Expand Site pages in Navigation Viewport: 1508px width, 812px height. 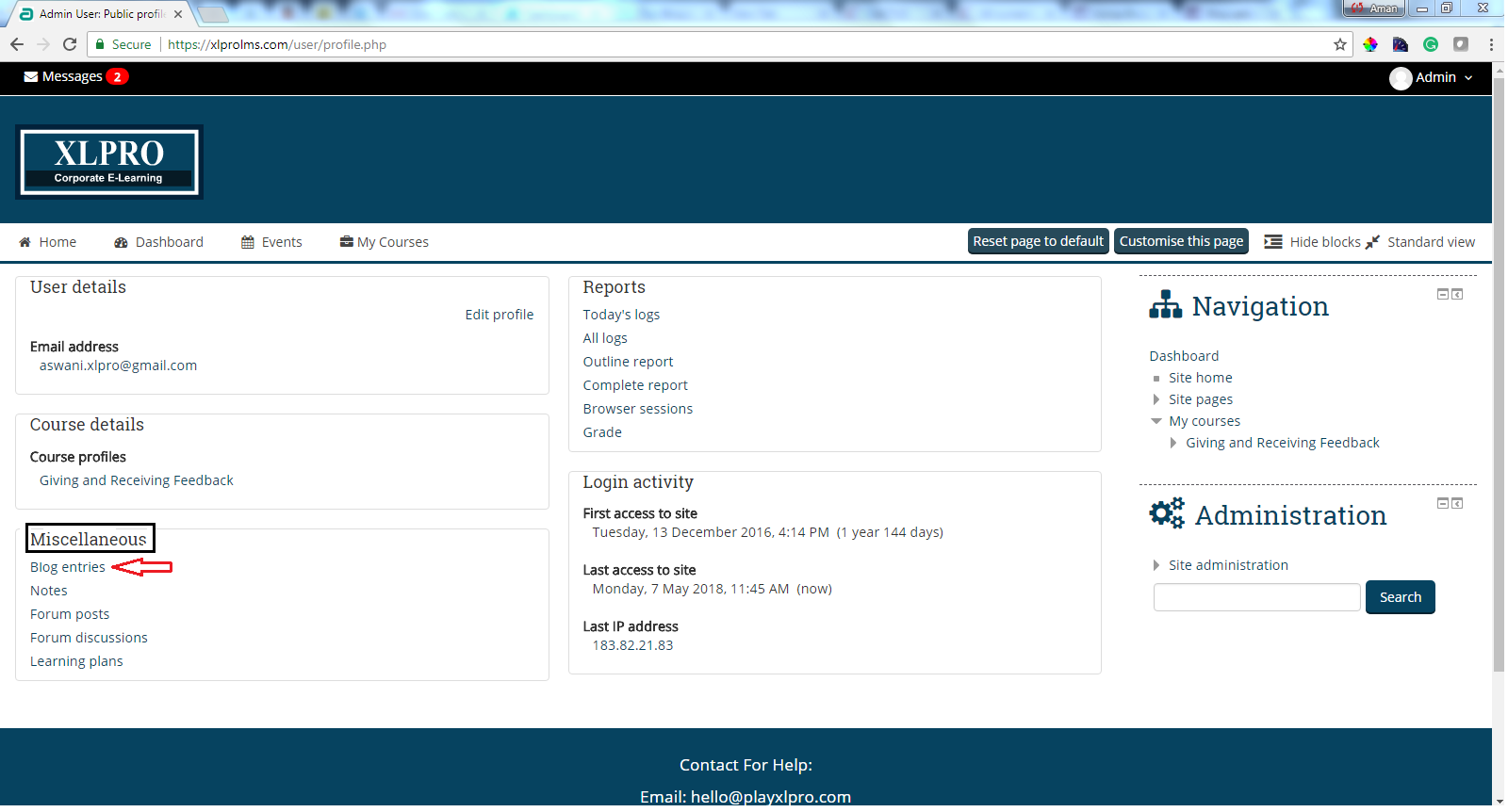(x=1156, y=399)
